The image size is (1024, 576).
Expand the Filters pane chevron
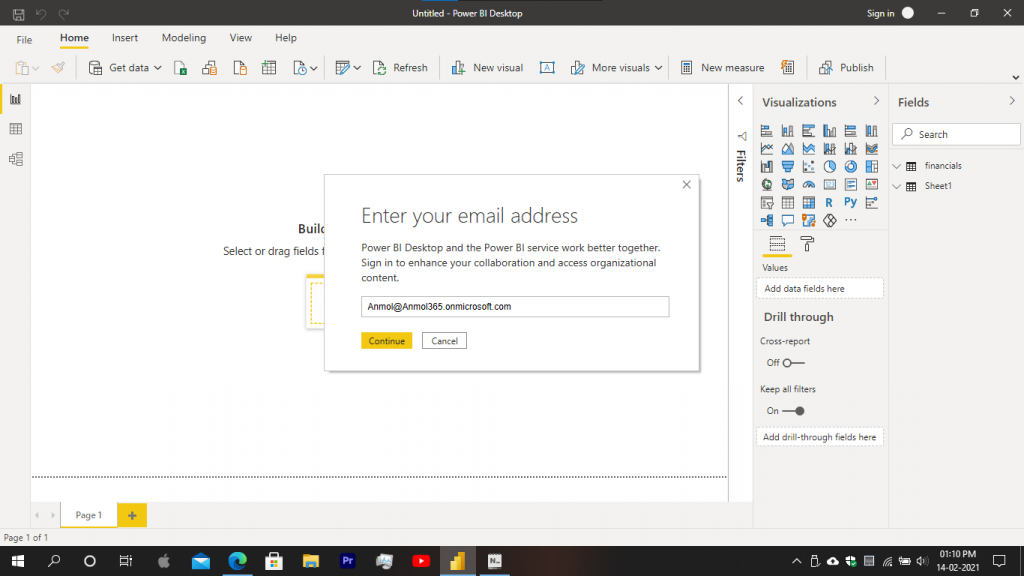pyautogui.click(x=740, y=101)
